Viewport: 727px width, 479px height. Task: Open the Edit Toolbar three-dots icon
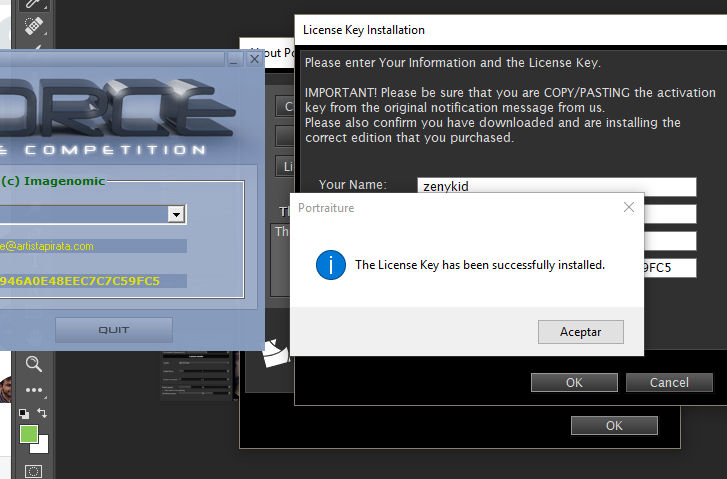click(x=34, y=390)
